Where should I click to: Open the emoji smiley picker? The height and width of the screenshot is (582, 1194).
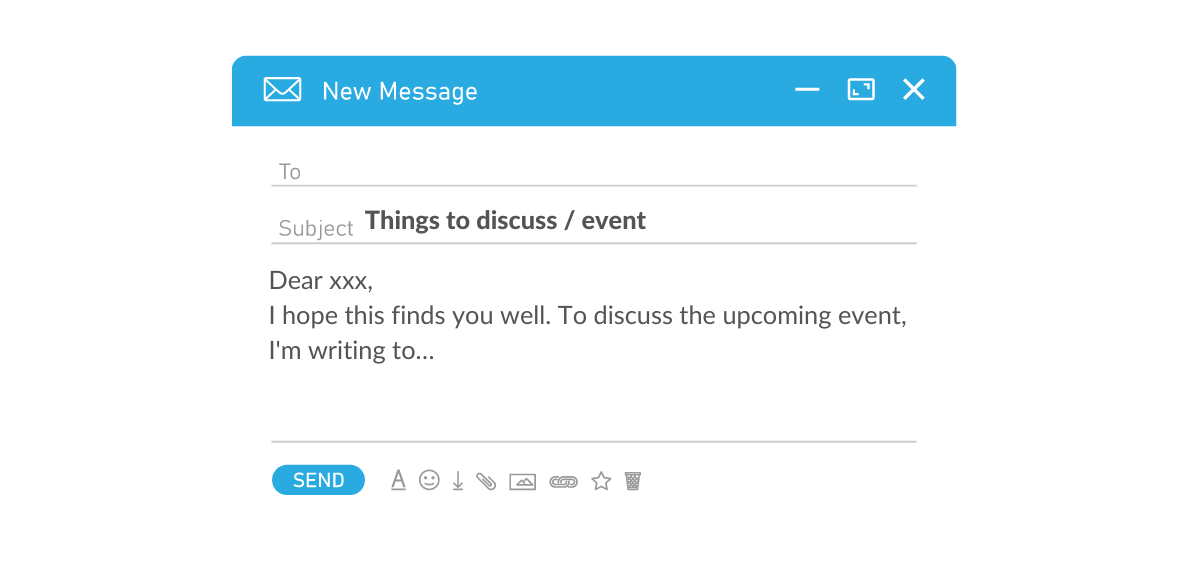[x=429, y=481]
